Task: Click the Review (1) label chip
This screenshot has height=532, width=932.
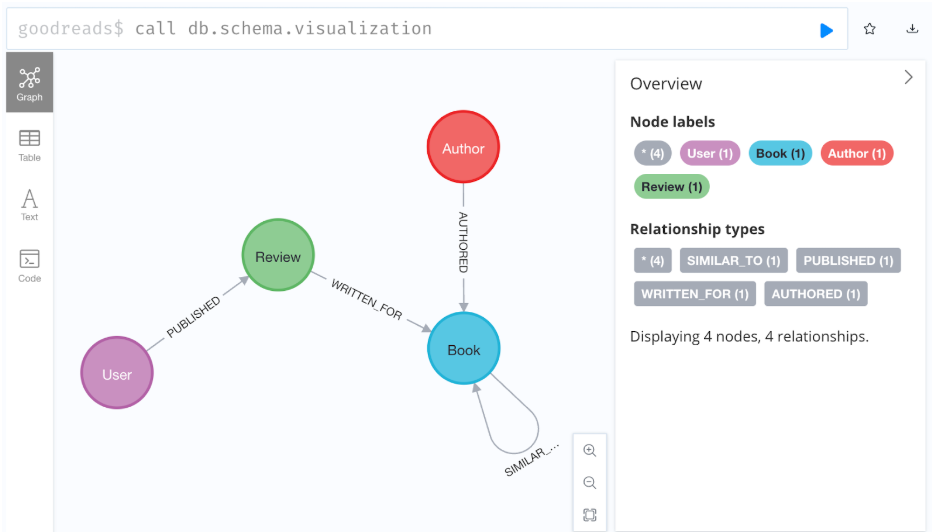Action: coord(671,186)
